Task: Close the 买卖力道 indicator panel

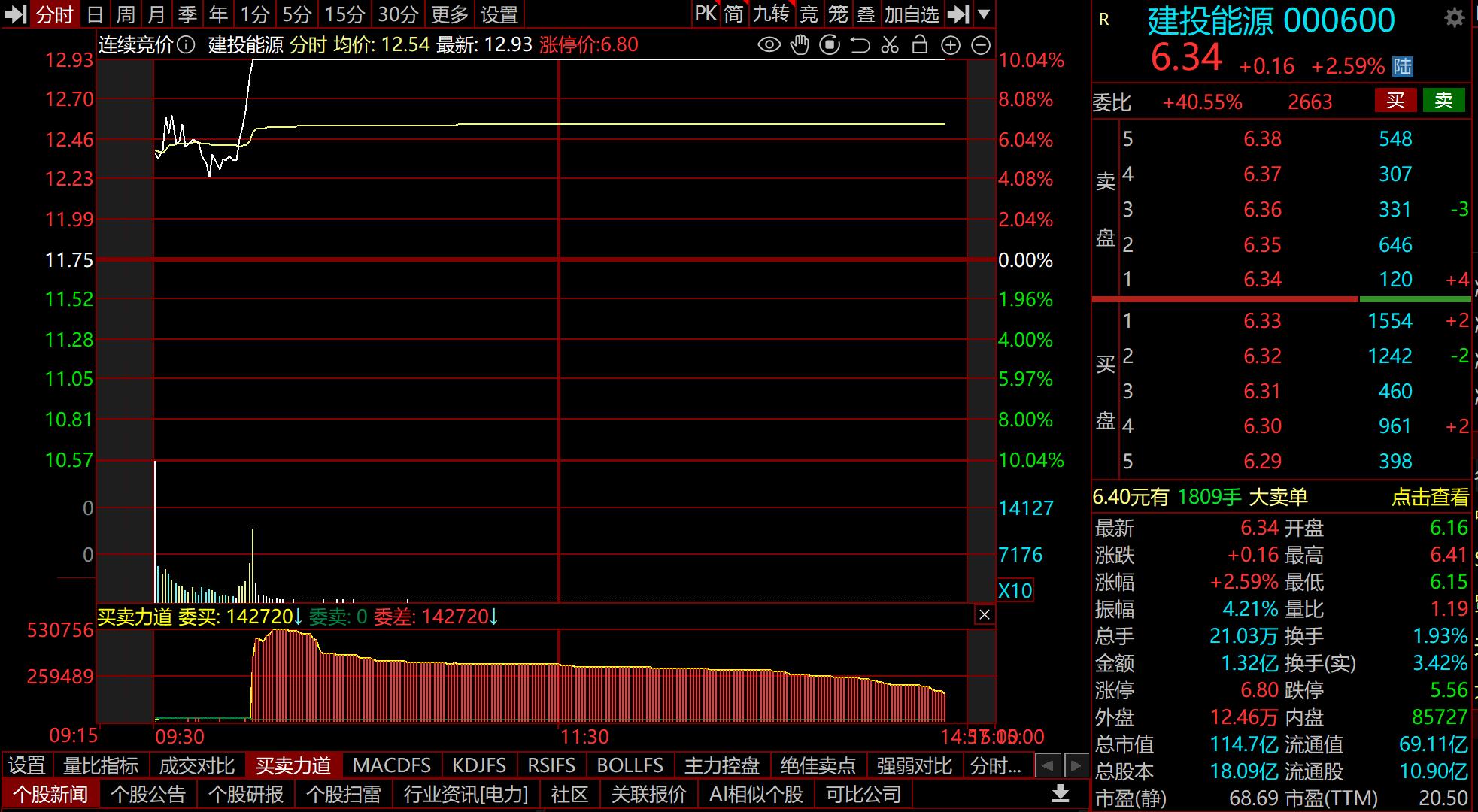Action: coord(984,615)
